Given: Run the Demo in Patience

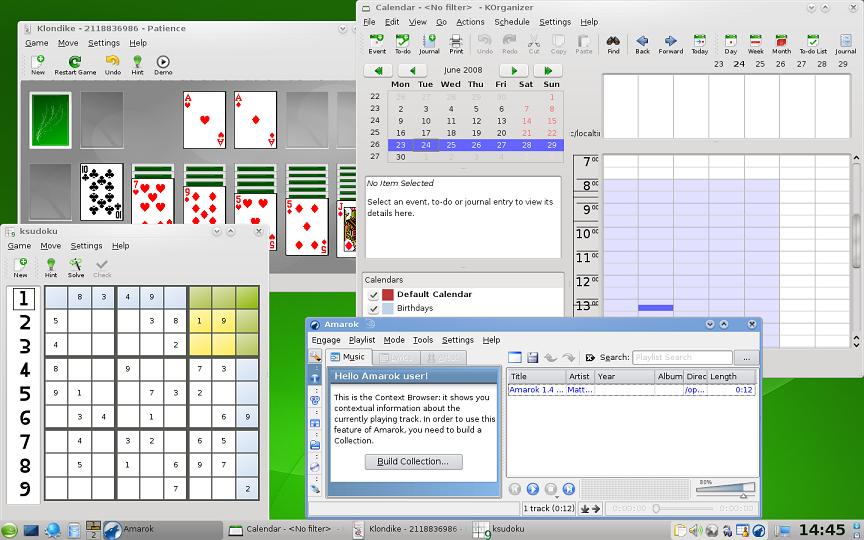Looking at the screenshot, I should click(163, 65).
